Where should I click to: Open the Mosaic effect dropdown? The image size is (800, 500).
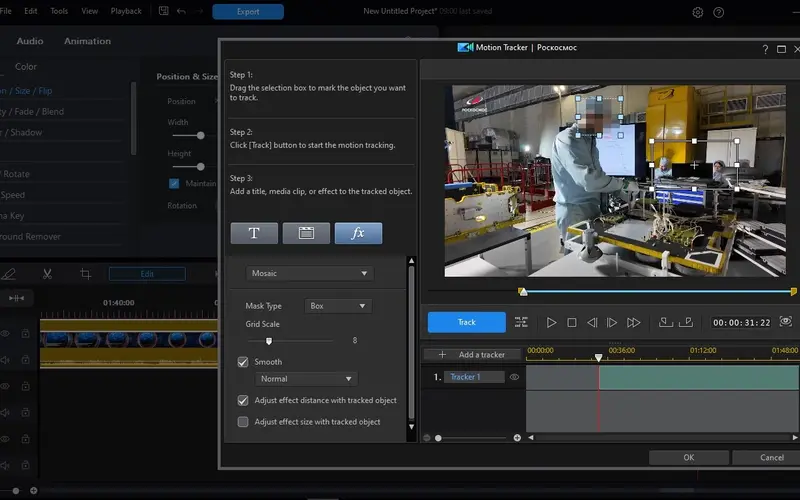pyautogui.click(x=309, y=273)
